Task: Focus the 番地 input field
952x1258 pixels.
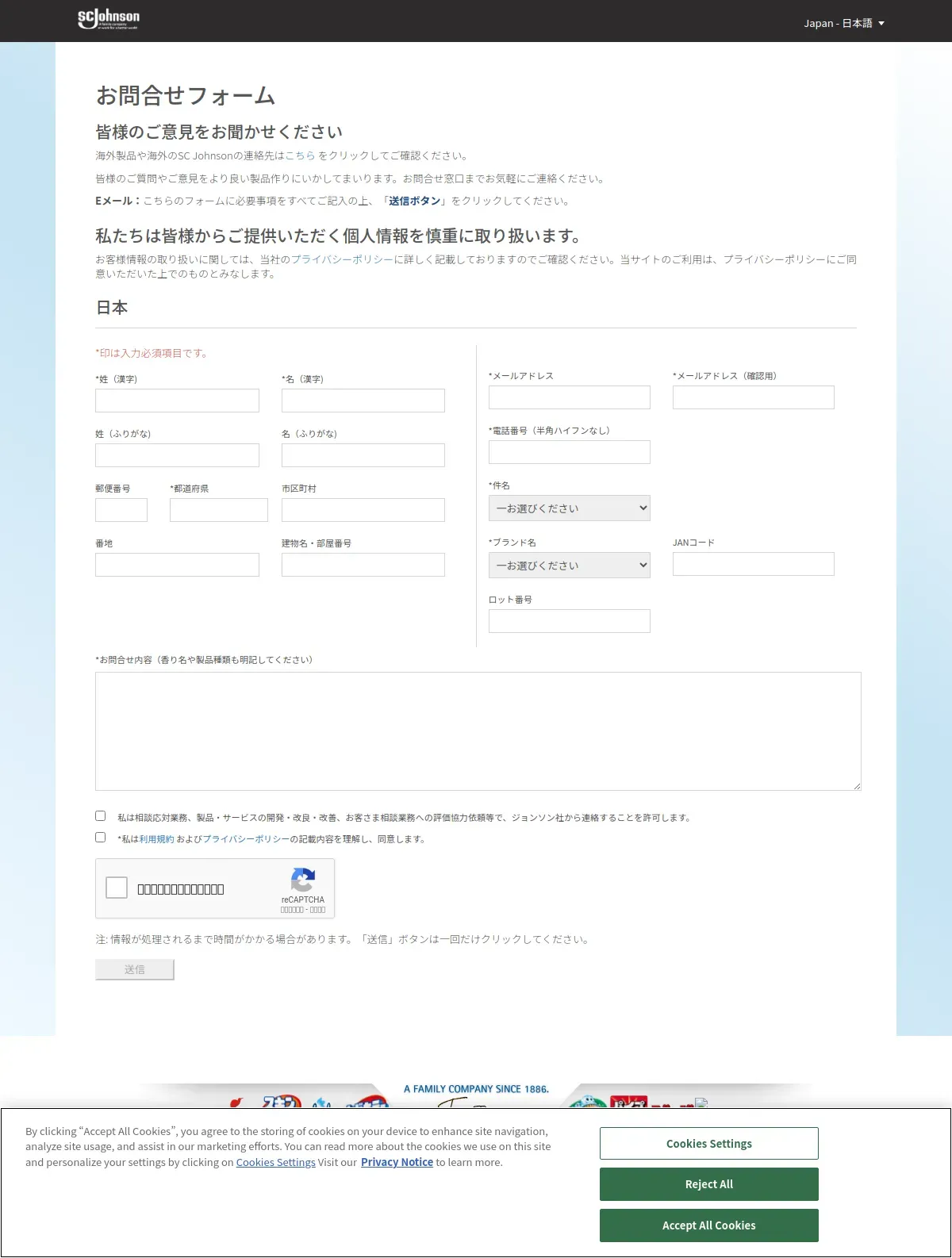Action: (x=177, y=565)
